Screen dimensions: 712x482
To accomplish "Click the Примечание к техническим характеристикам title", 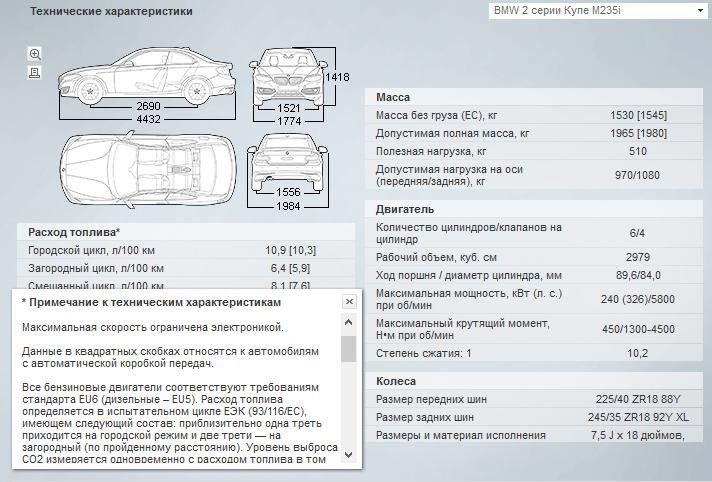I will tap(152, 302).
